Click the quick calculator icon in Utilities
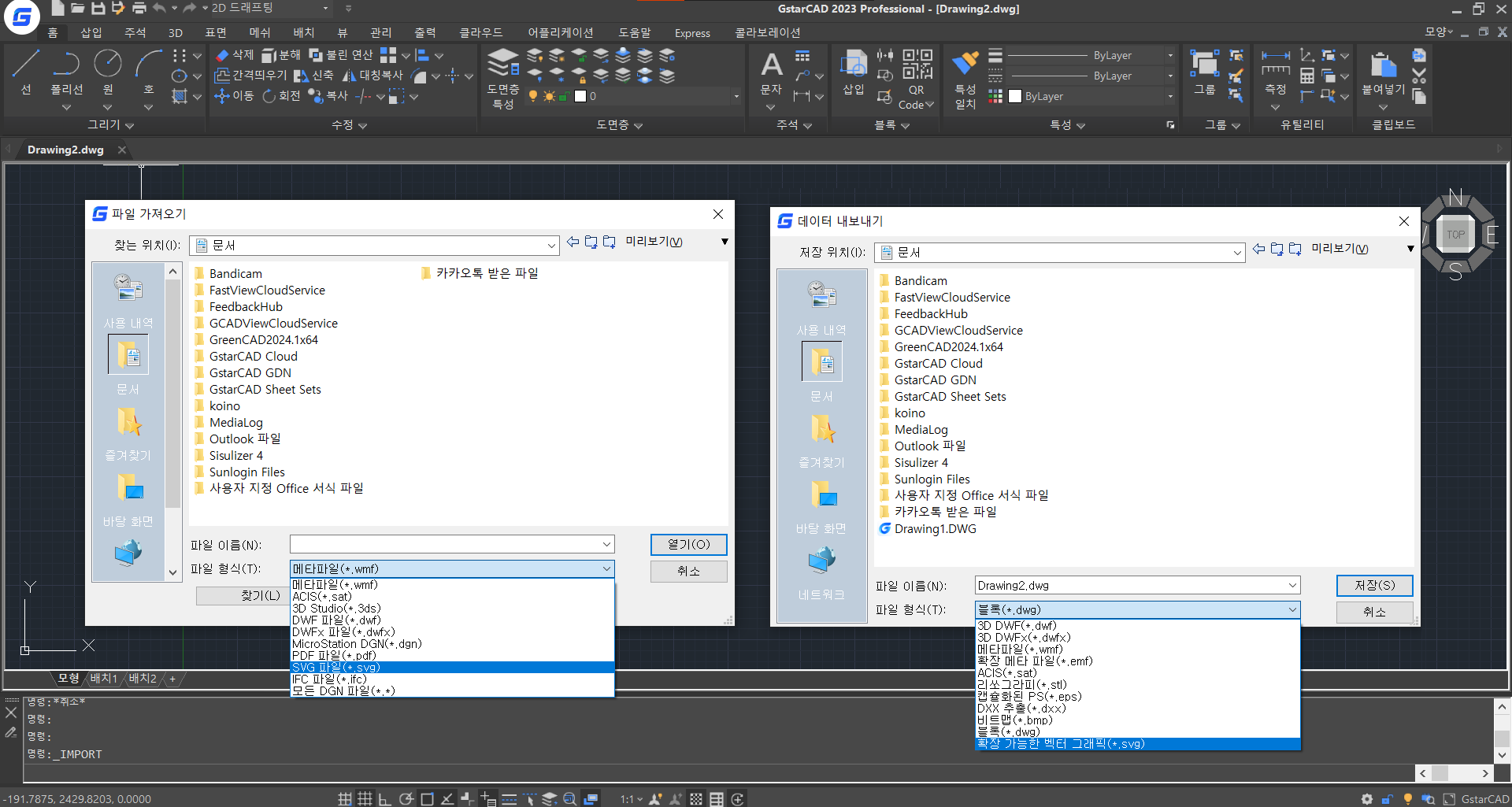Screen dimensions: 1512x807 [1307, 76]
